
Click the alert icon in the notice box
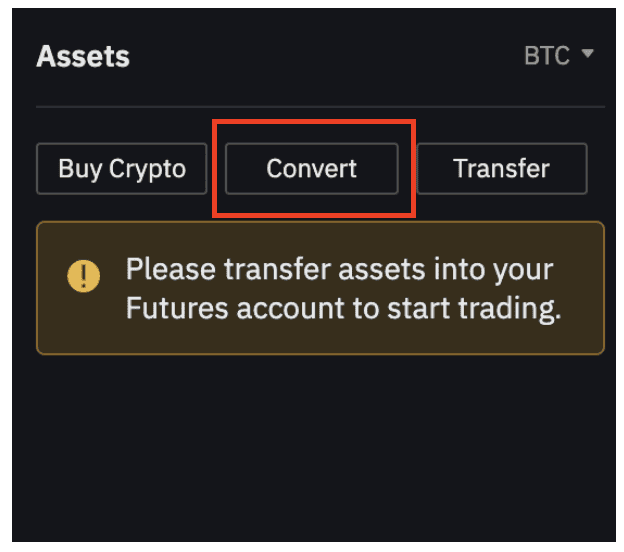click(x=83, y=274)
